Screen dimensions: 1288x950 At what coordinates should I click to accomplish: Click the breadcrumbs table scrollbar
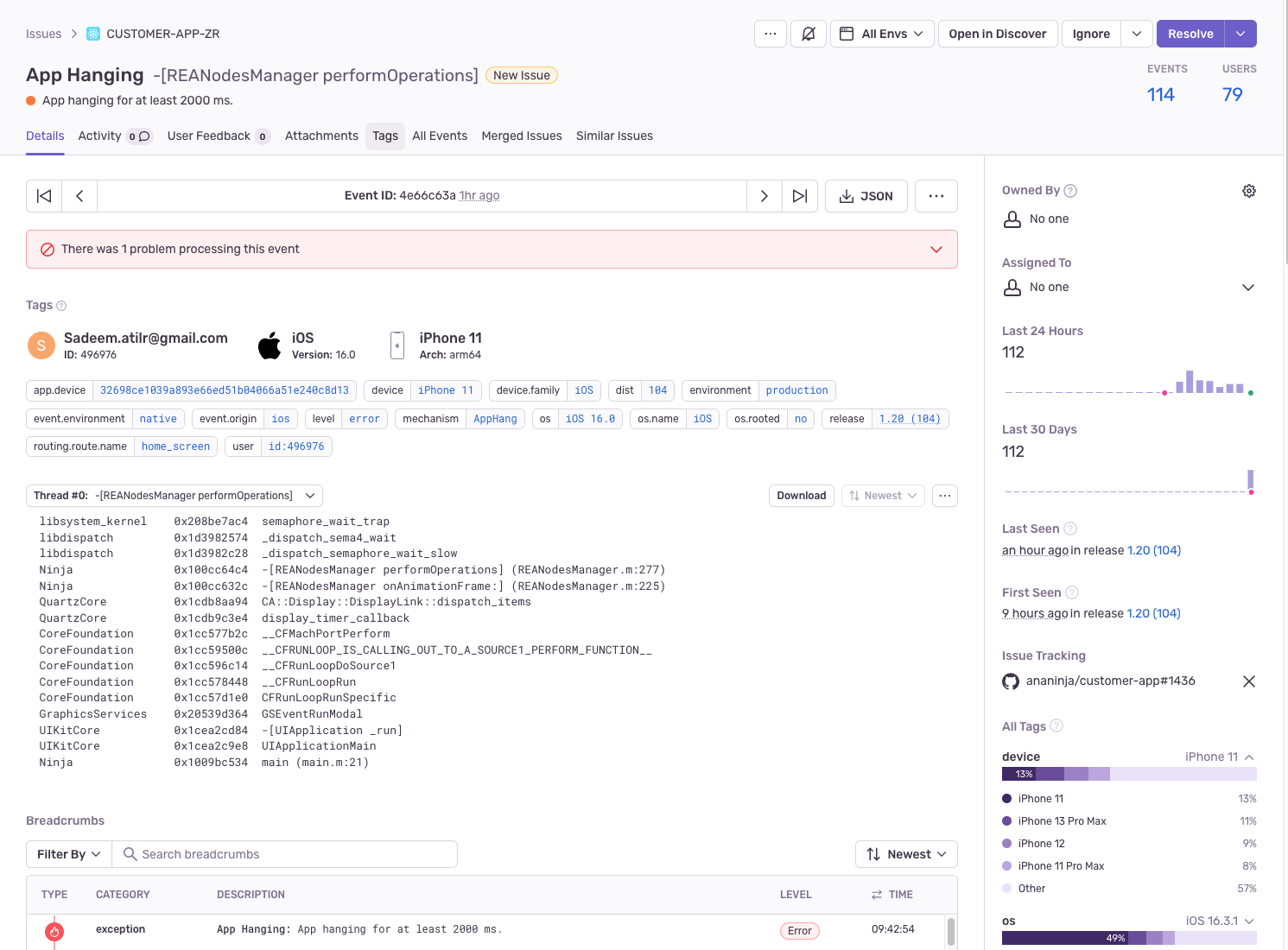[x=951, y=933]
